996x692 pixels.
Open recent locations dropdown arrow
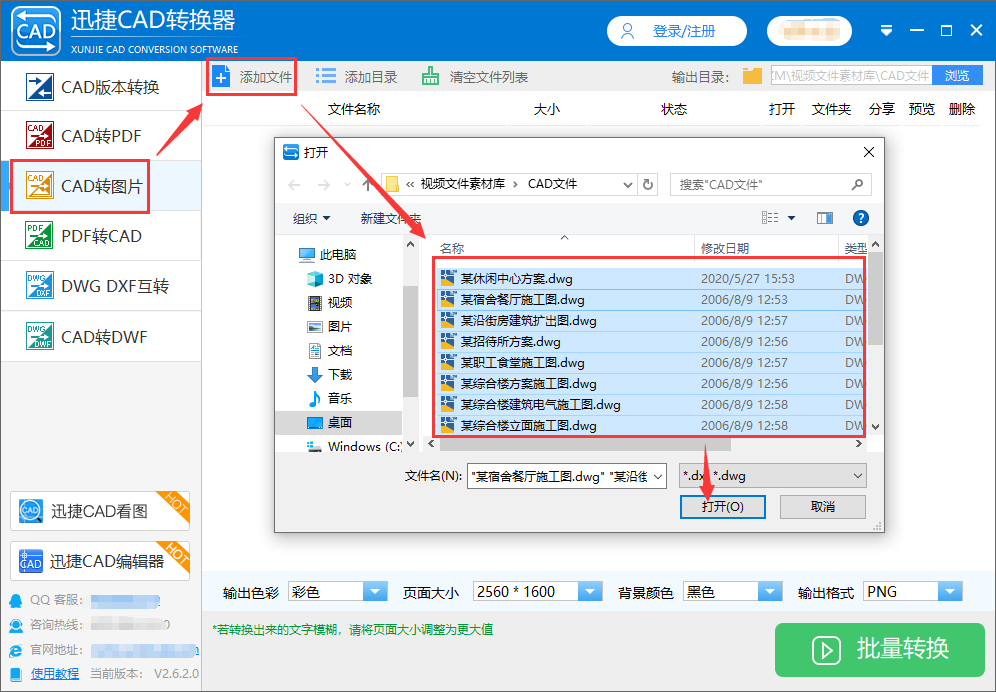tap(347, 185)
